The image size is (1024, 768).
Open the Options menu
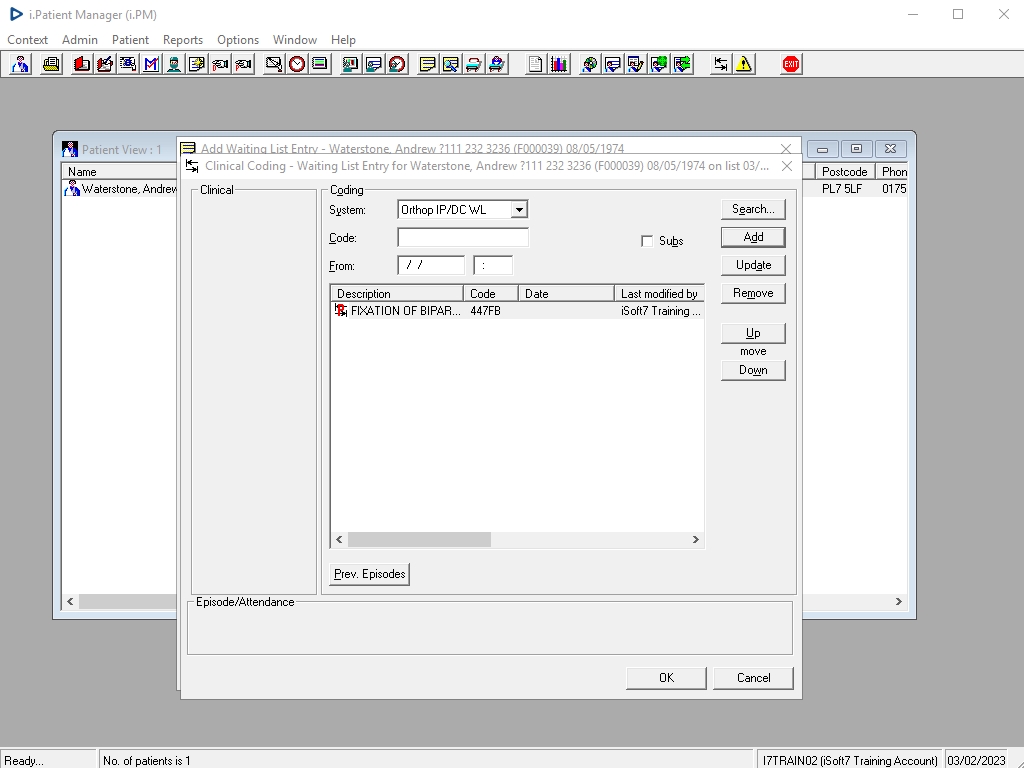click(x=238, y=40)
